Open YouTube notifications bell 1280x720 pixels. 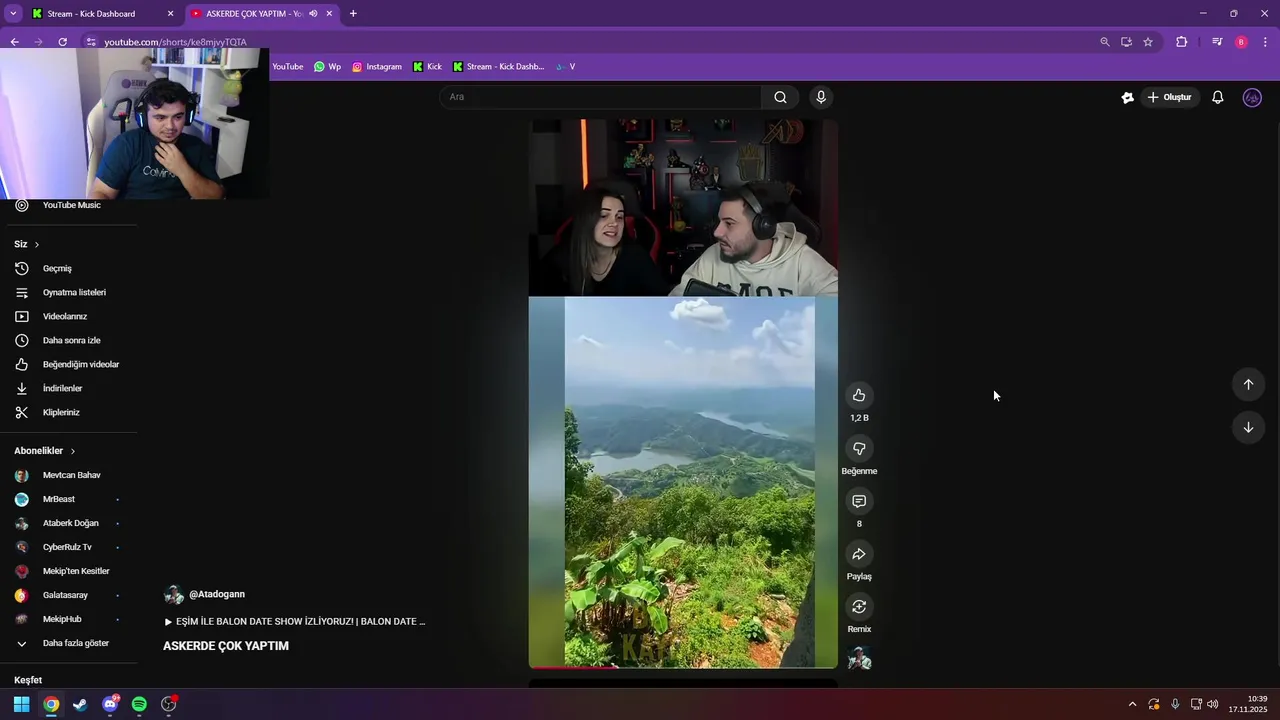(x=1218, y=97)
